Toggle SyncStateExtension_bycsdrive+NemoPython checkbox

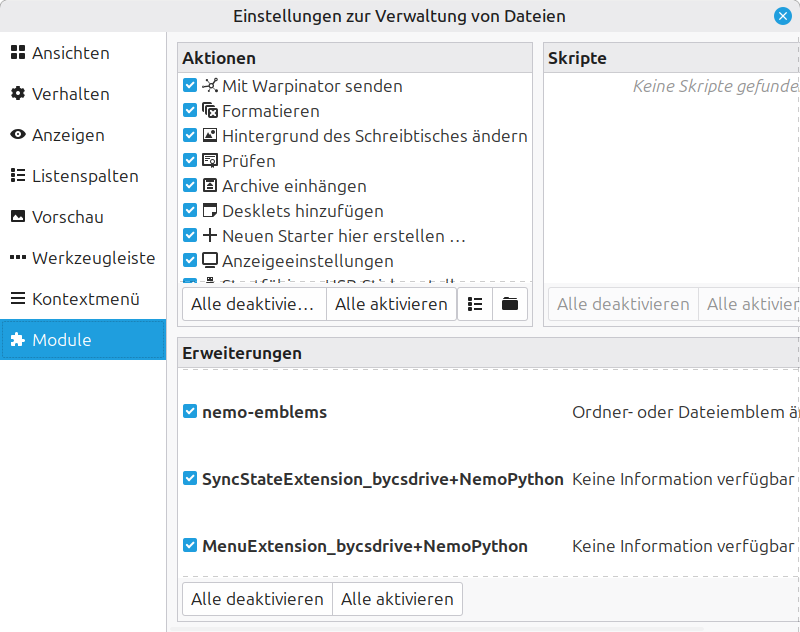(x=190, y=479)
